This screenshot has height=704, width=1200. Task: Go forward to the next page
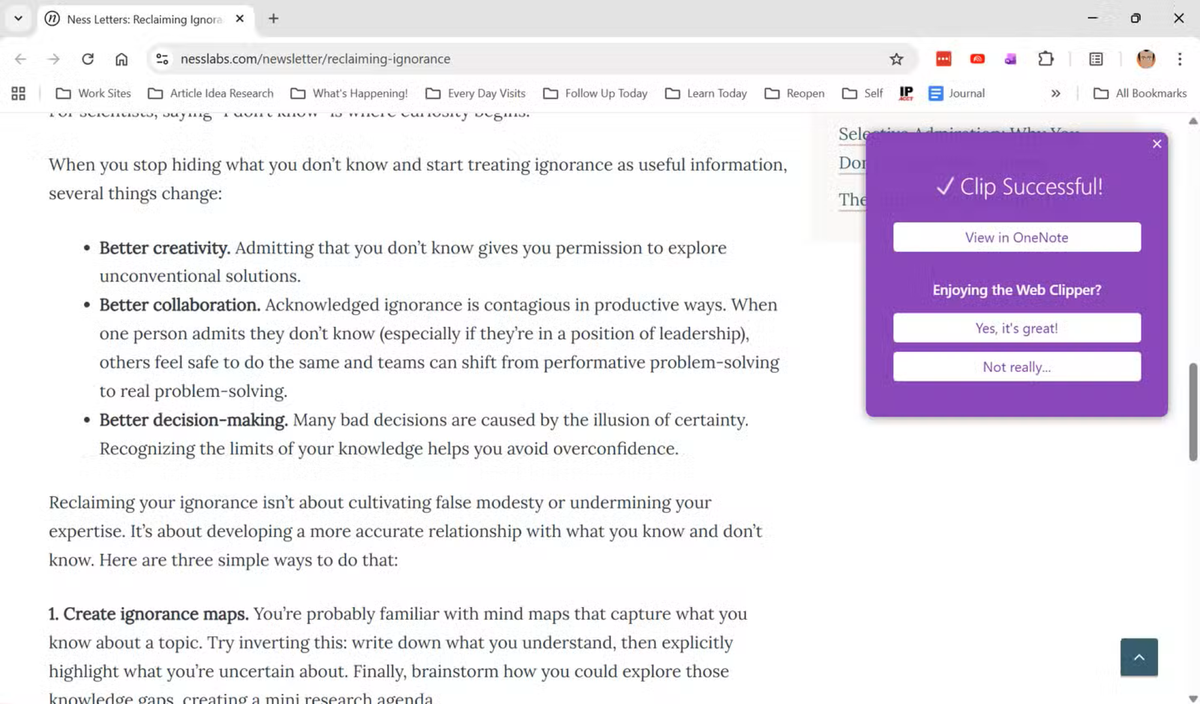click(x=54, y=59)
